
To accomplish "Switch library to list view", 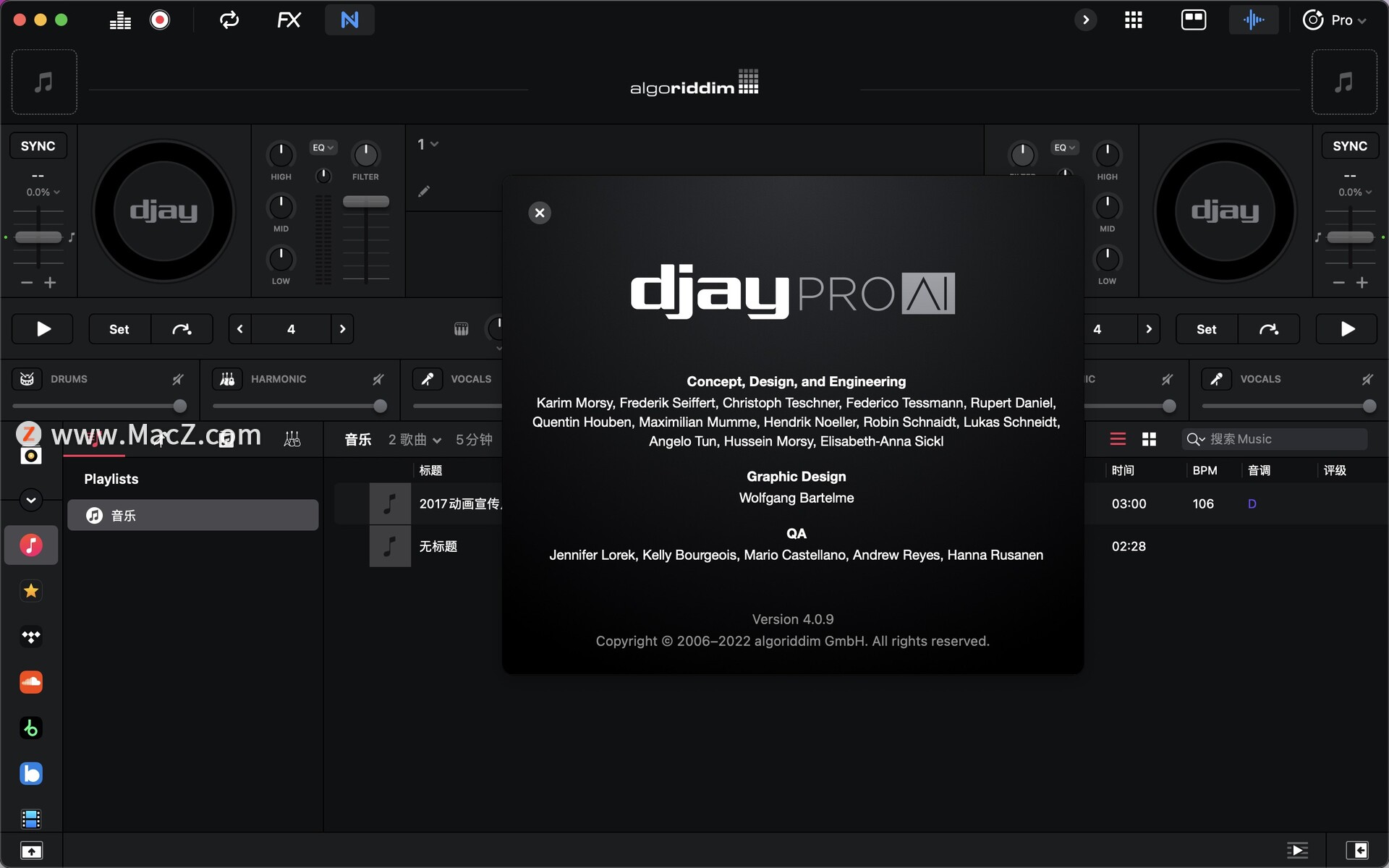I will (x=1118, y=439).
